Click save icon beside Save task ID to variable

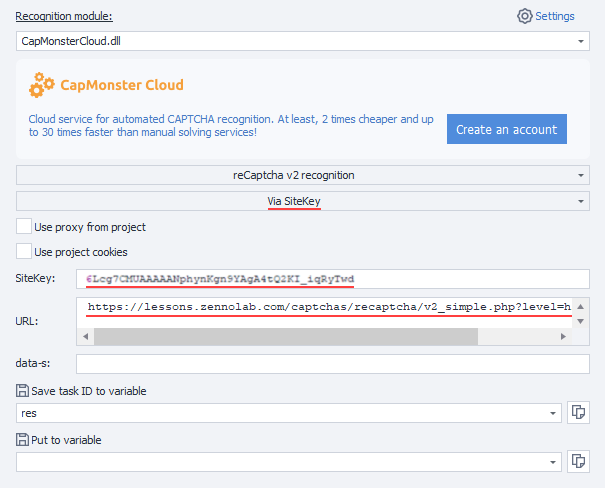[x=23, y=390]
